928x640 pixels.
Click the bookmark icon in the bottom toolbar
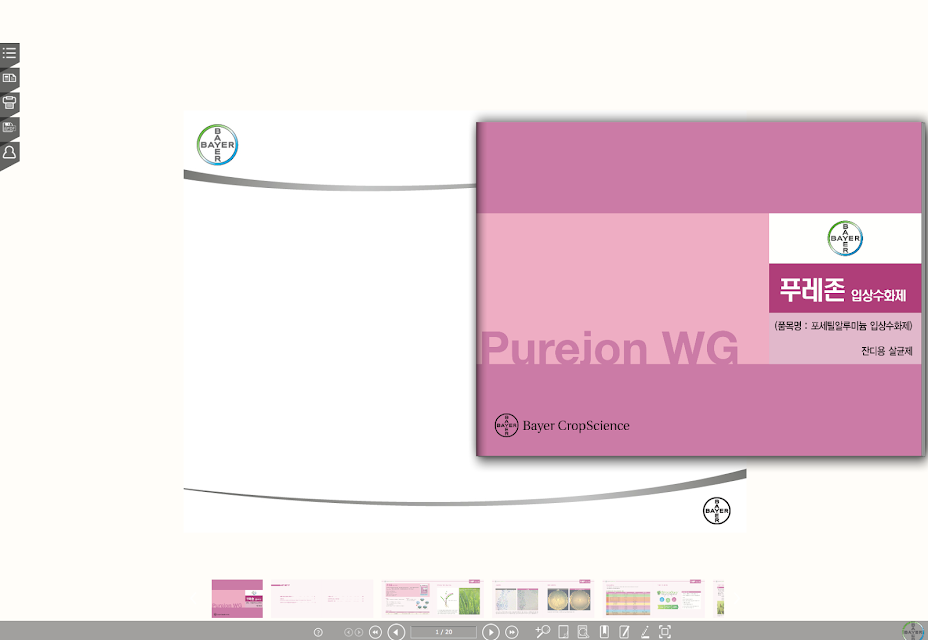[604, 632]
